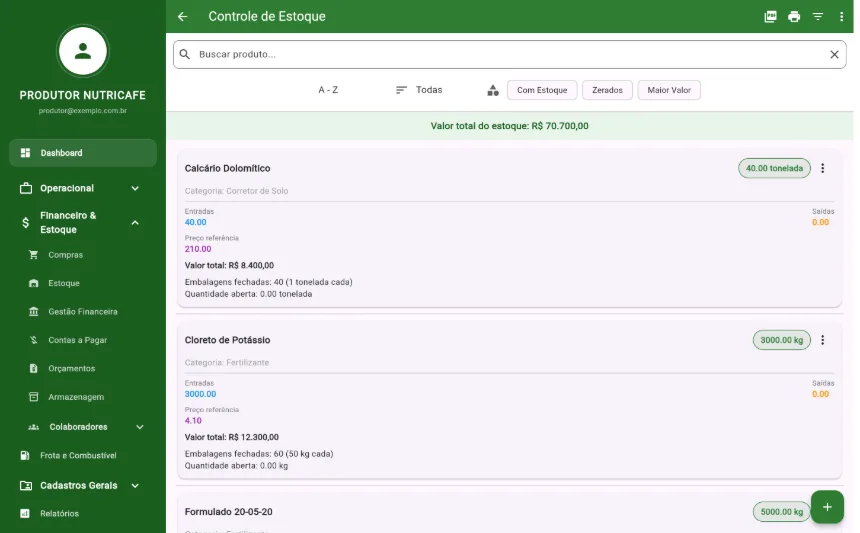
Task: Click the 4.10 reference price value
Action: coord(193,421)
